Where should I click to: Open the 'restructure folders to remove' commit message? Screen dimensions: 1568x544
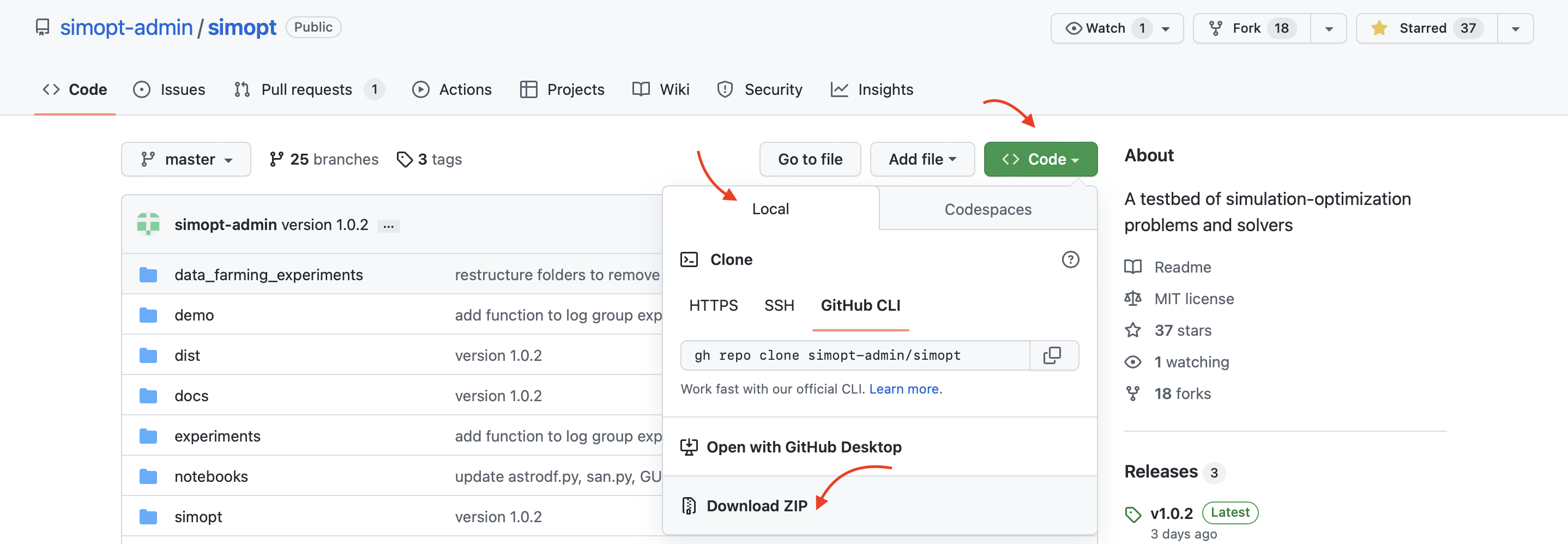click(557, 275)
